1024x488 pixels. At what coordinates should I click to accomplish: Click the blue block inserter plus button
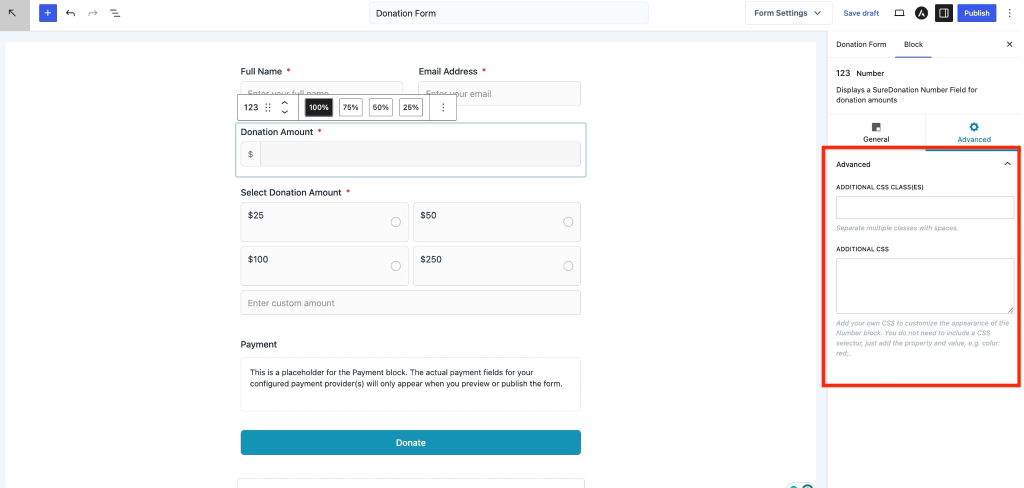pyautogui.click(x=48, y=13)
